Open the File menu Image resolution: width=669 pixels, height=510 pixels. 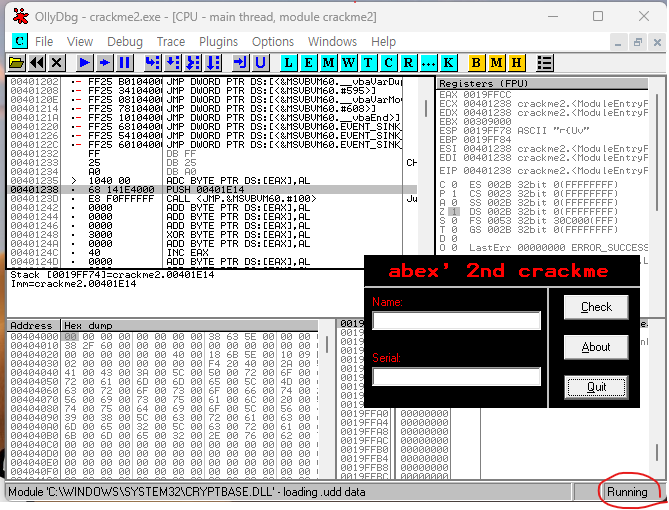[44, 42]
